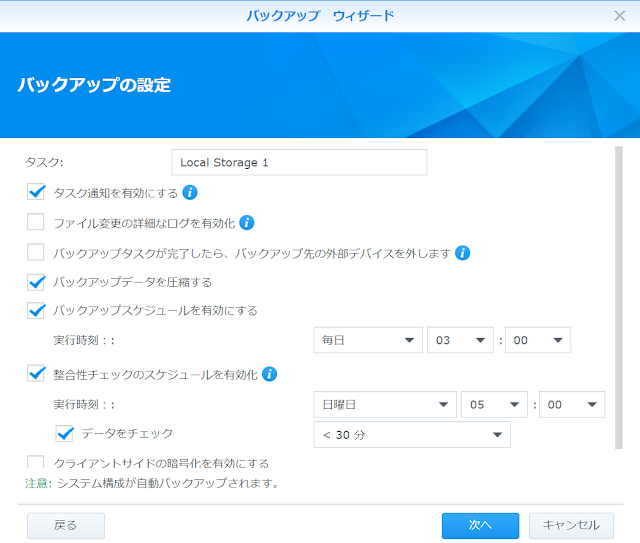Enable ファイル変更の詳細なログを有効化 checkbox
The width and height of the screenshot is (640, 543).
click(x=36, y=222)
